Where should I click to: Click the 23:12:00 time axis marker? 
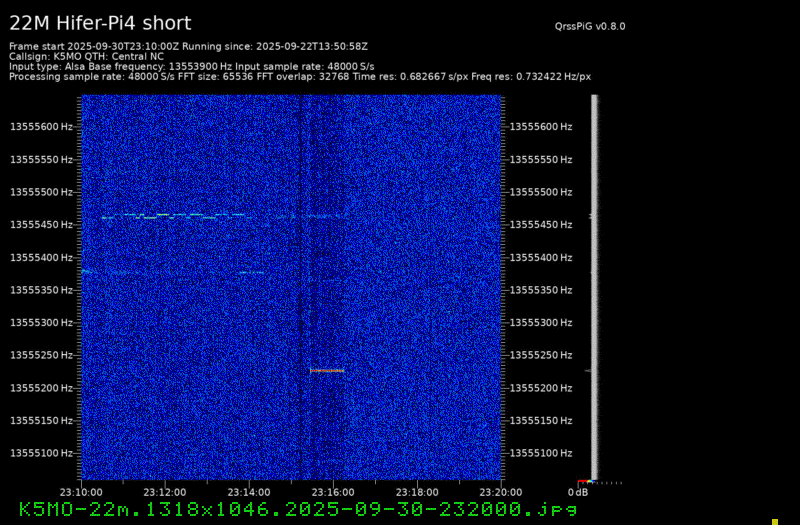pos(164,492)
